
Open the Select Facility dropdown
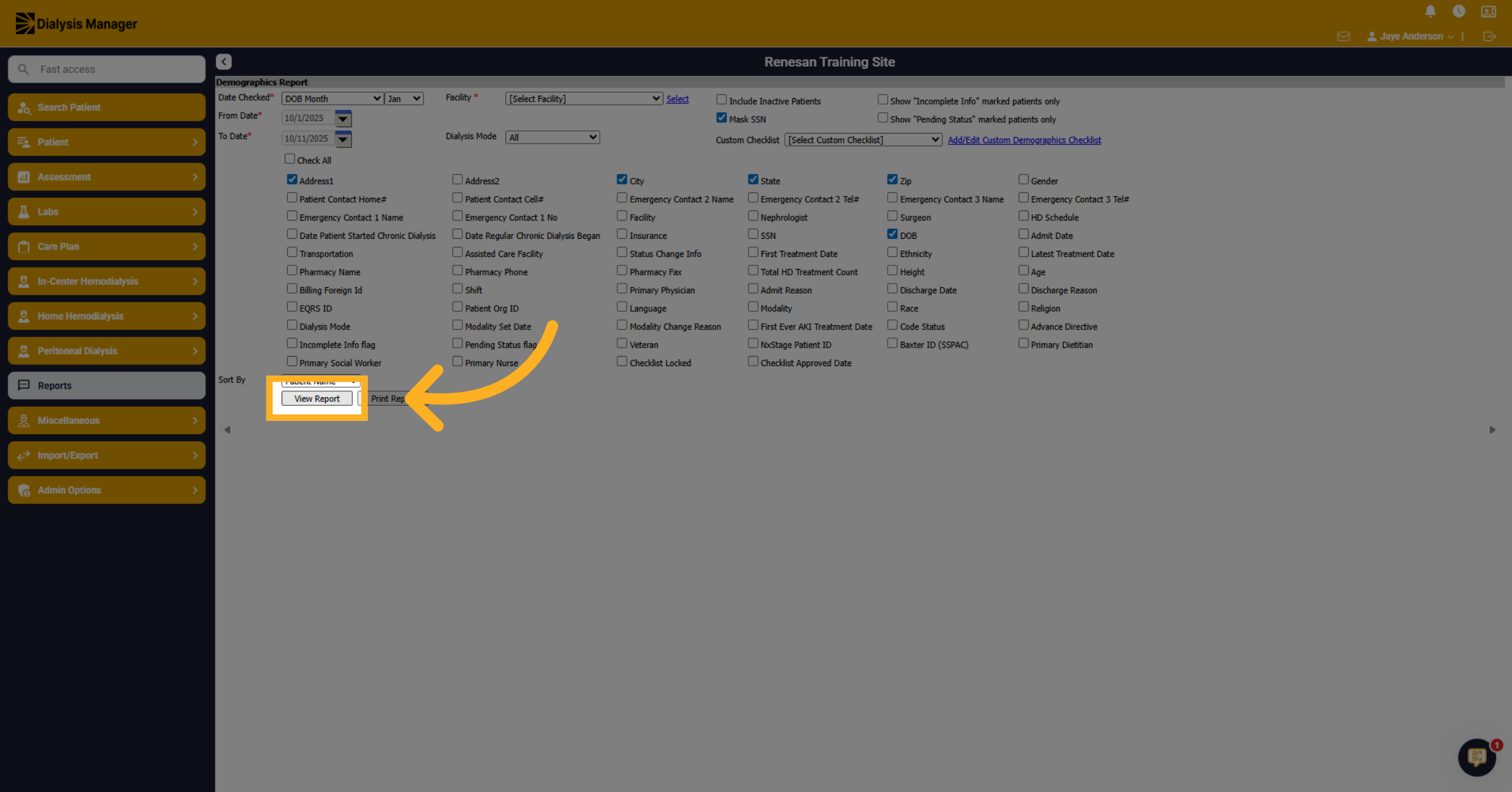point(583,99)
